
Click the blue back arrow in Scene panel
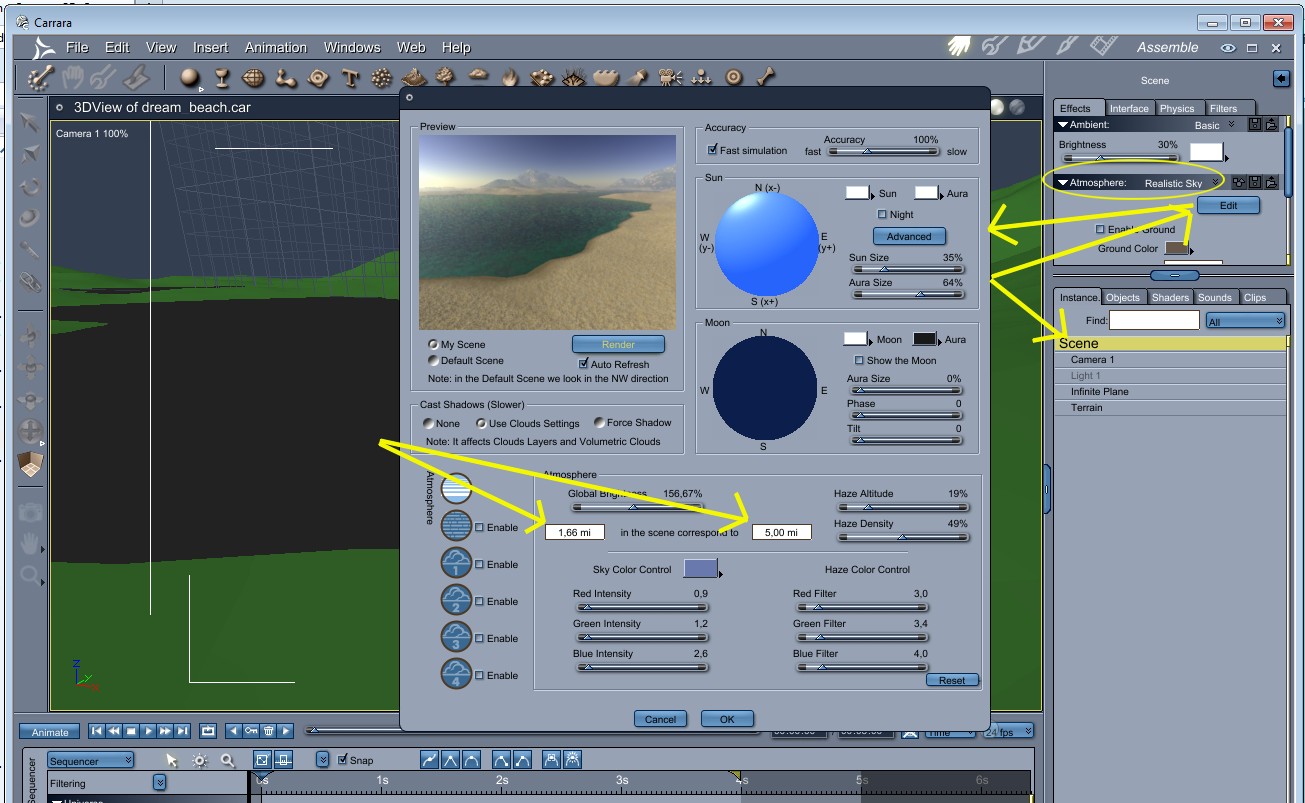[1281, 79]
